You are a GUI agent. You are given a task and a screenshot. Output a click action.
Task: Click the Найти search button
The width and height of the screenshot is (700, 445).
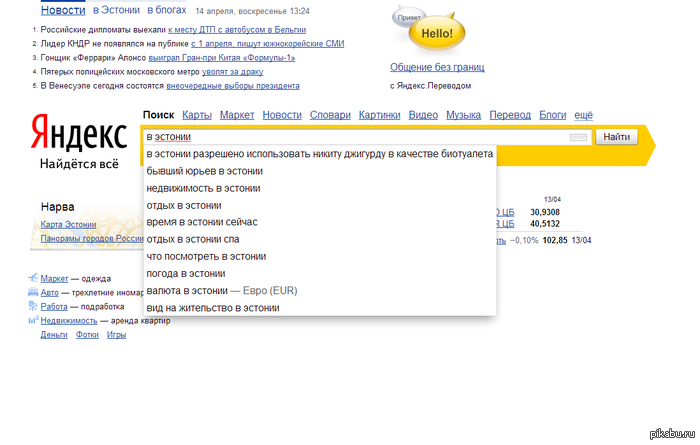click(x=617, y=137)
